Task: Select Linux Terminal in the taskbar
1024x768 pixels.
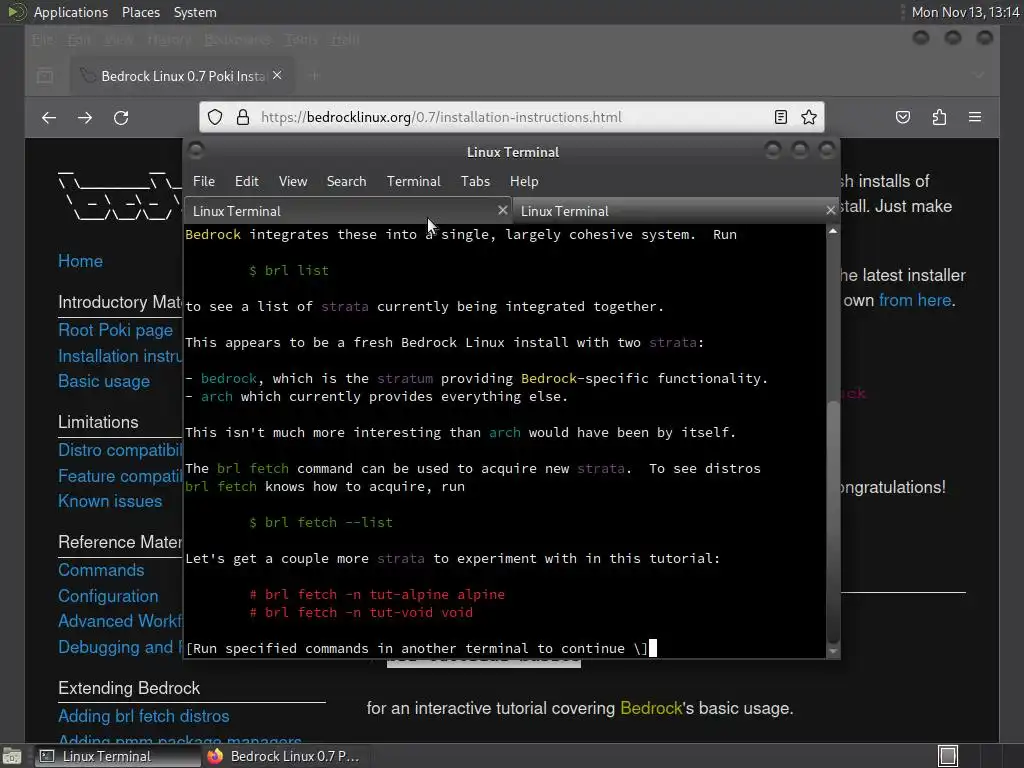Action: [x=116, y=756]
